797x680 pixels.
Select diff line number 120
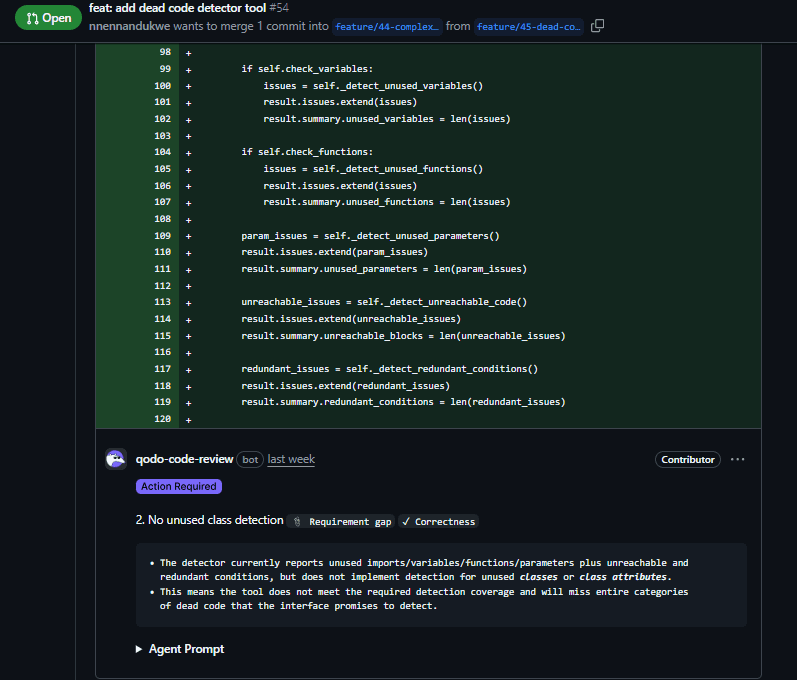point(163,419)
